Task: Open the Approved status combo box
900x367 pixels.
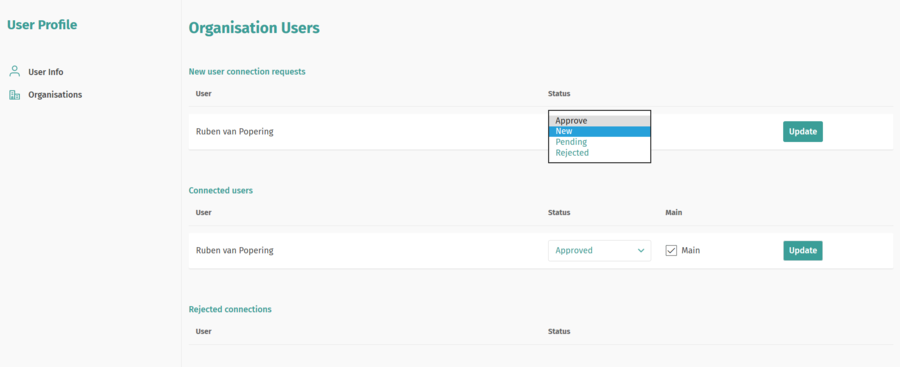Action: pos(599,250)
